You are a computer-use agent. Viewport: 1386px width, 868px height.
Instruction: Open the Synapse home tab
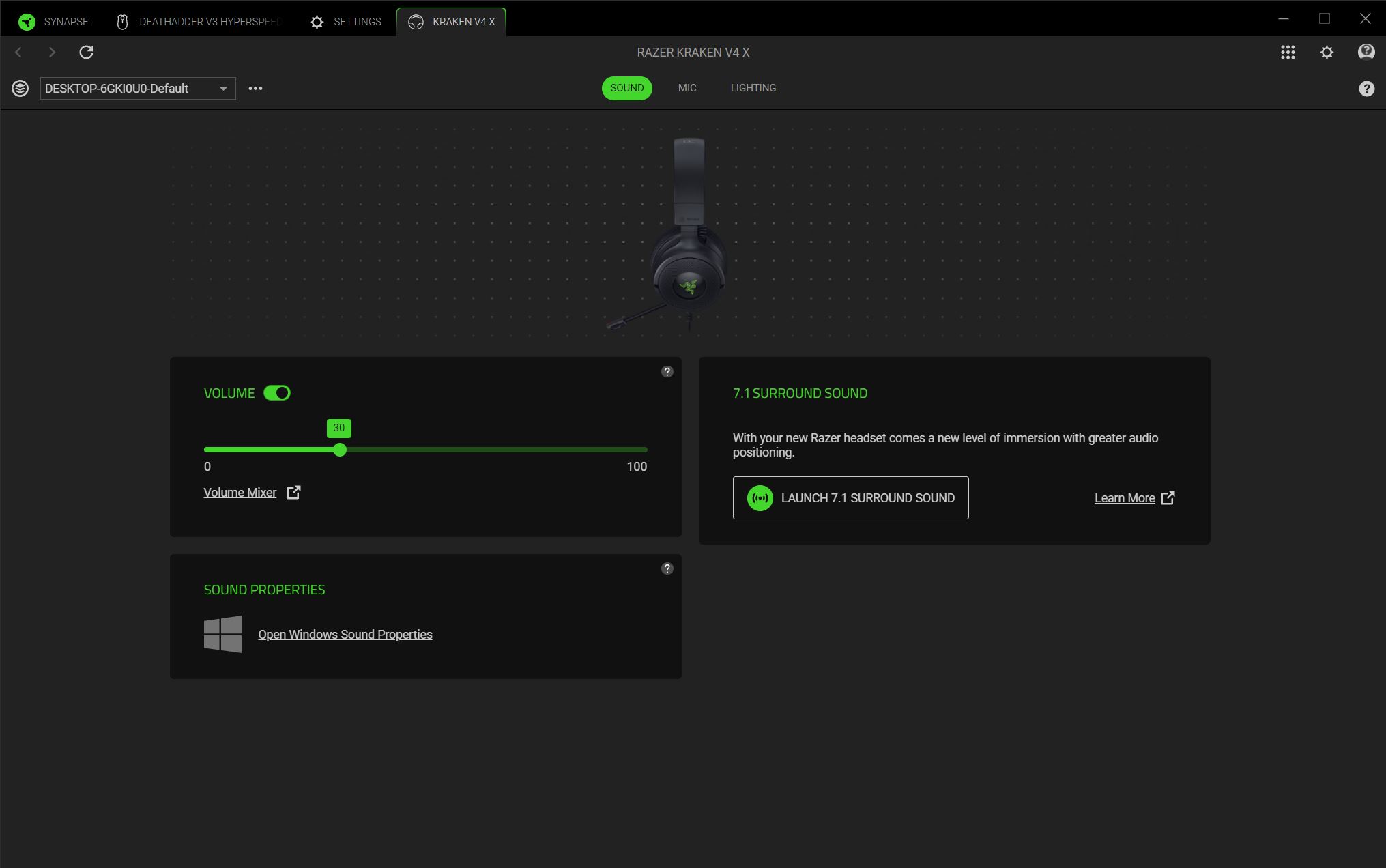pyautogui.click(x=53, y=22)
